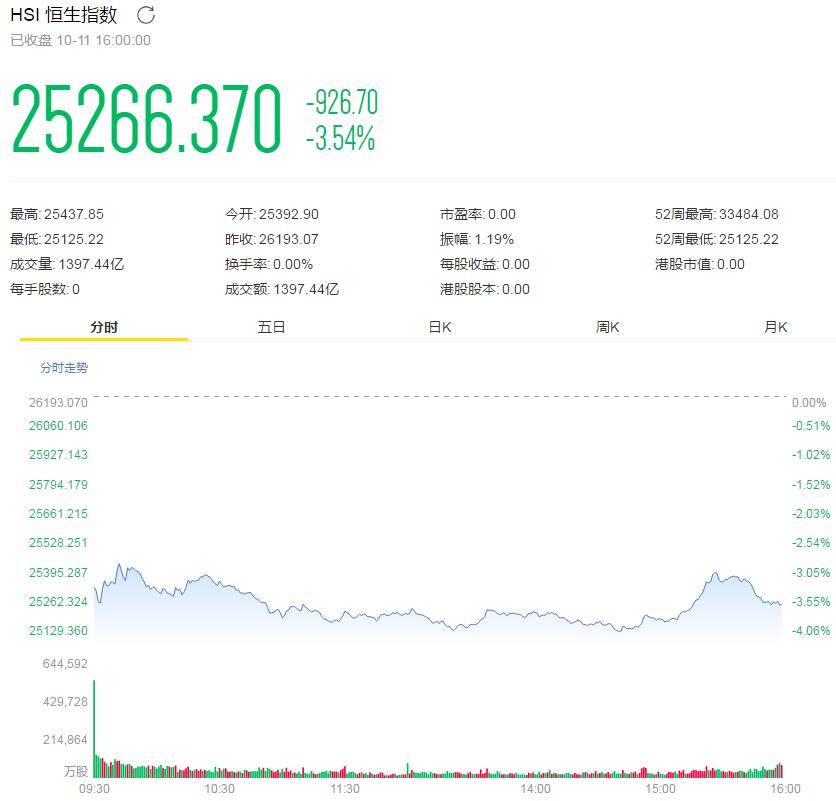
Task: Click the 振幅 1.19% statistic
Action: (x=477, y=239)
